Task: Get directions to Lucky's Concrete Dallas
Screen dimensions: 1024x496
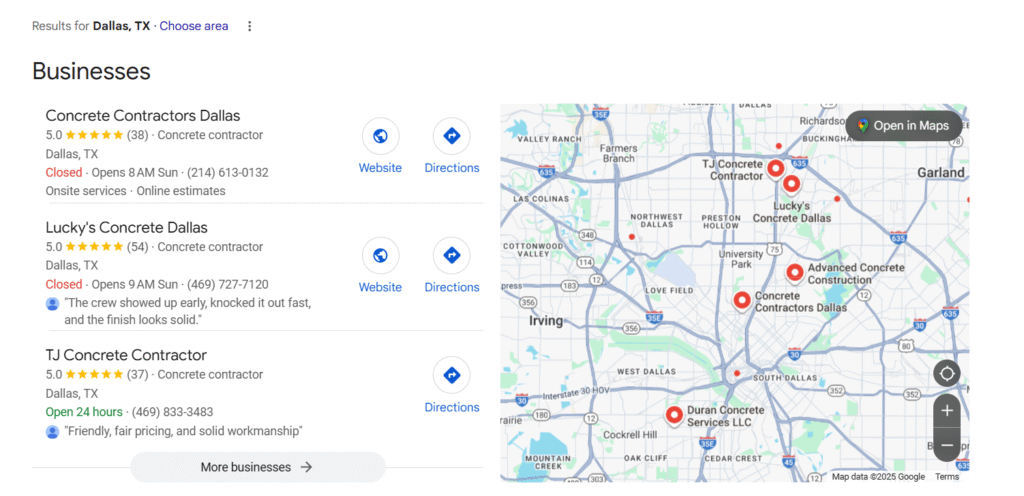Action: [x=451, y=256]
